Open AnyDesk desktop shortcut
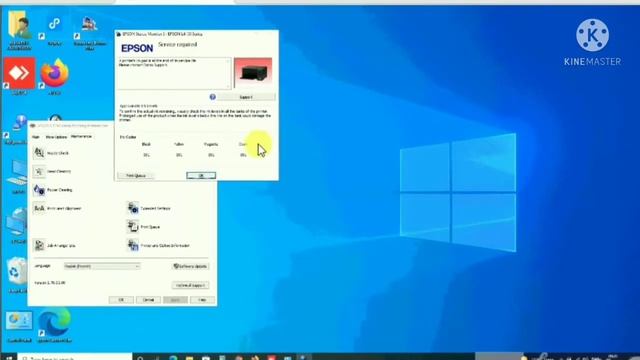This screenshot has width=640, height=360. click(19, 76)
